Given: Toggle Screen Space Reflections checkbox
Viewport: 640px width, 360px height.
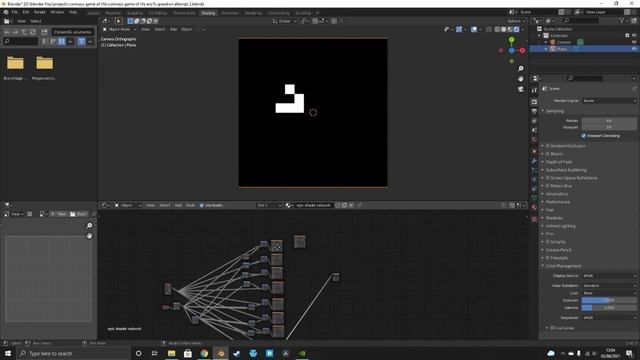Looking at the screenshot, I should pos(548,178).
